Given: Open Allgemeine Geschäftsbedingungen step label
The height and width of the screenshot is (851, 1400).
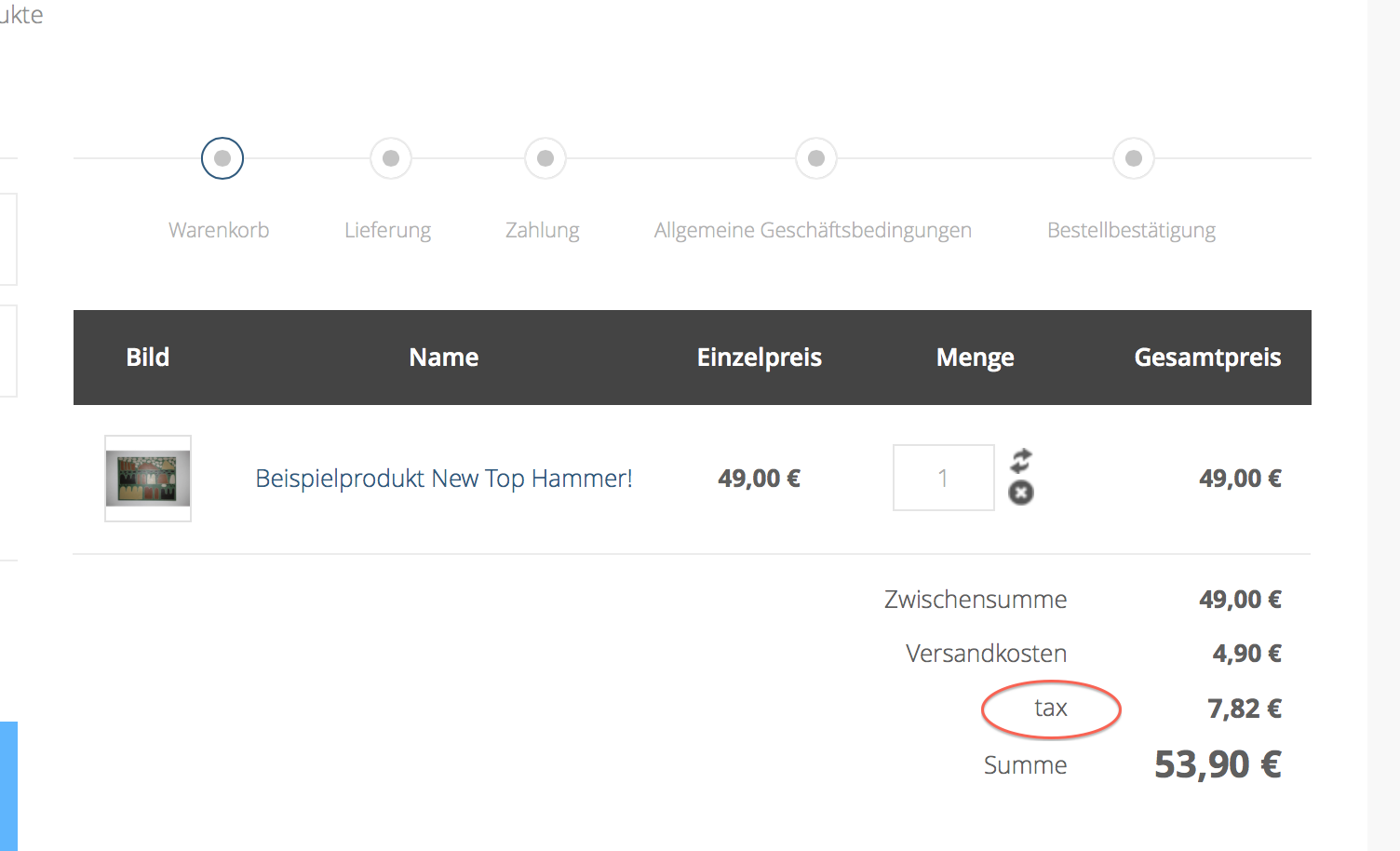Looking at the screenshot, I should pyautogui.click(x=813, y=230).
